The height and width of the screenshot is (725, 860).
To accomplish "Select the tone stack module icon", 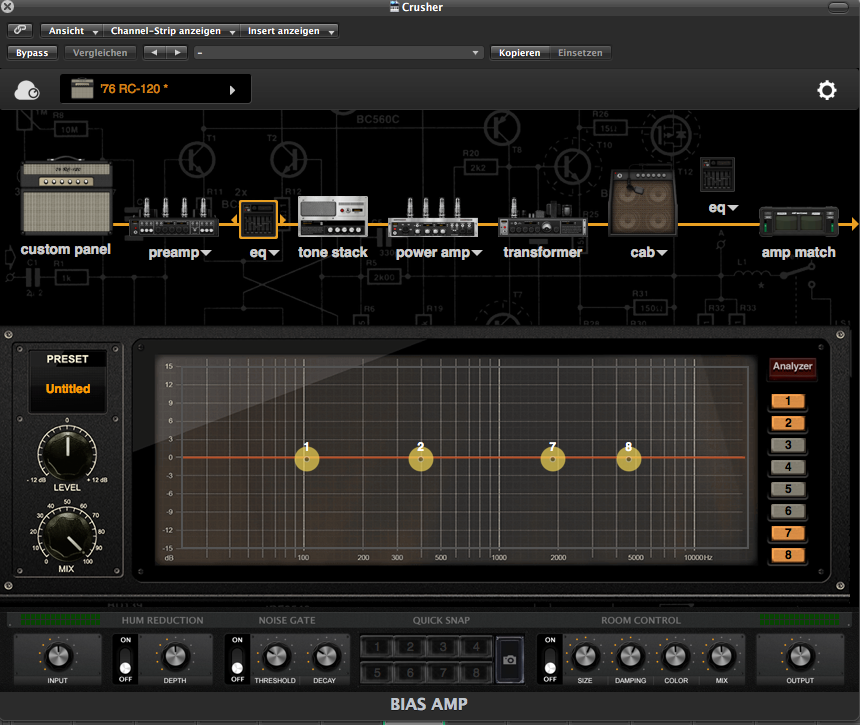I will click(333, 217).
